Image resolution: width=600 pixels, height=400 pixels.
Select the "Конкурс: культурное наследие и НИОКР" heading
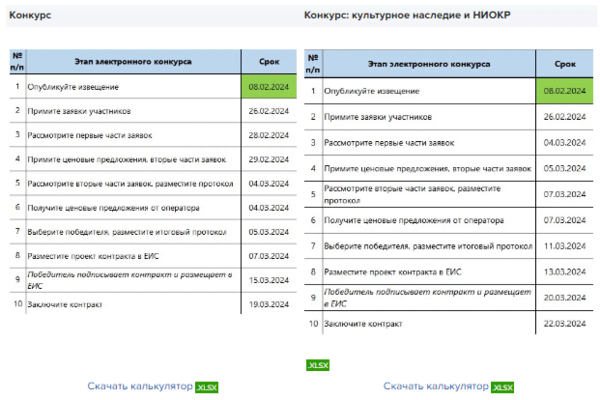tap(400, 17)
